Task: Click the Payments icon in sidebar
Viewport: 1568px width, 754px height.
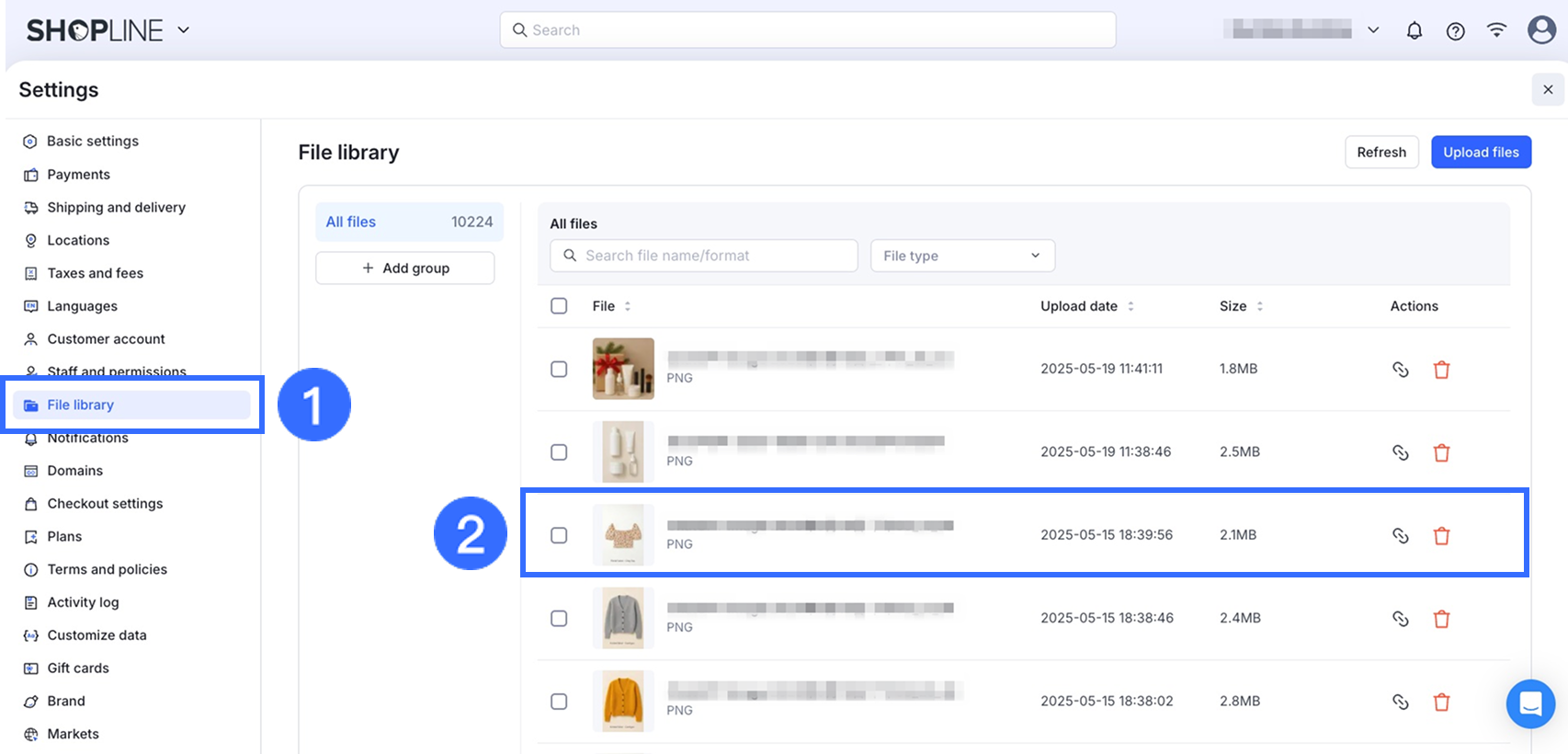Action: [x=30, y=175]
